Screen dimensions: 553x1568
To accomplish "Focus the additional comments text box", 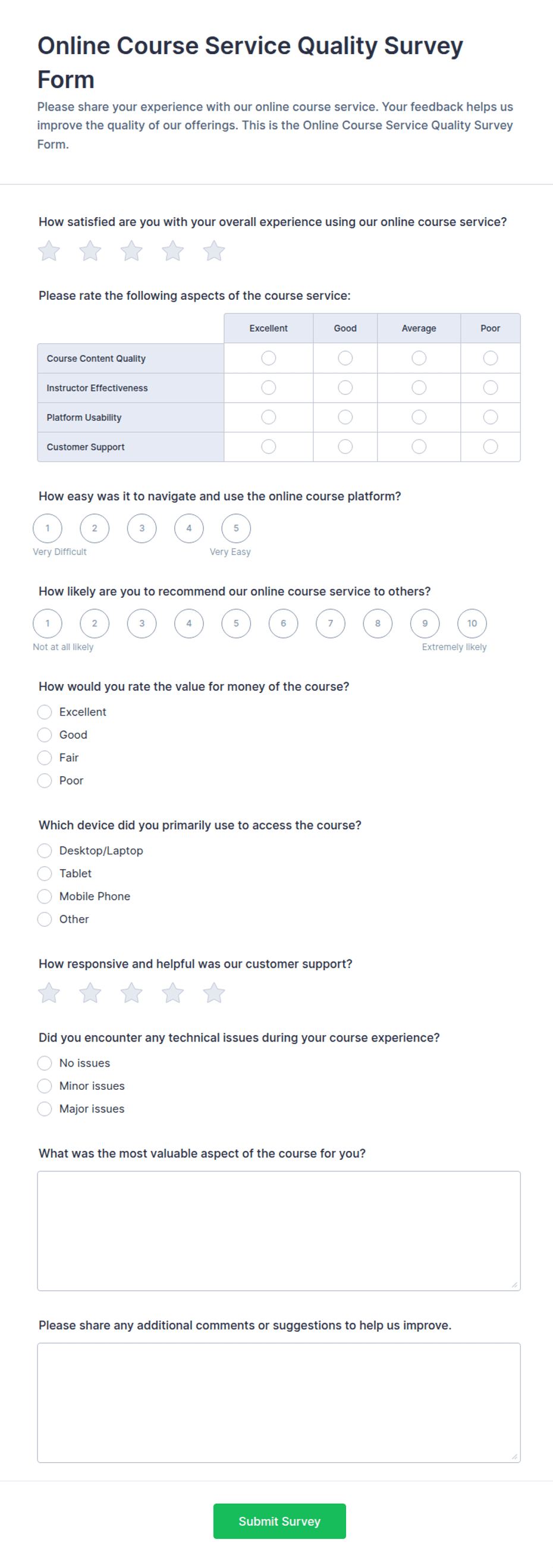I will (279, 1403).
